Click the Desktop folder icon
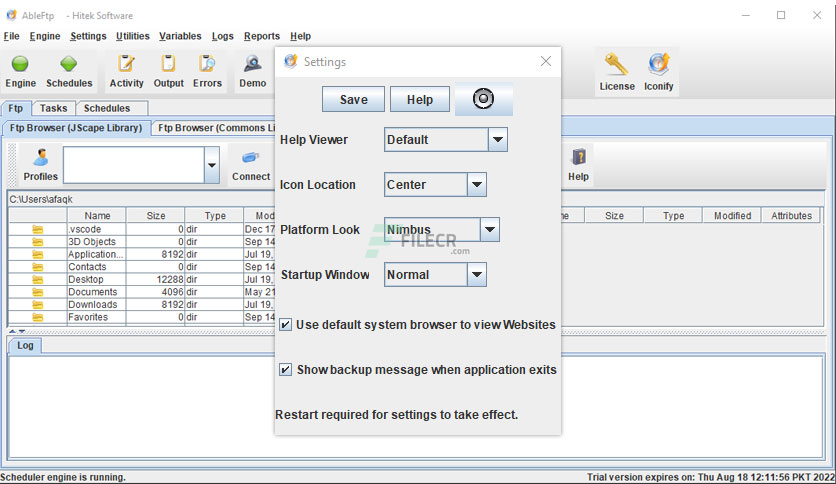Image resolution: width=836 pixels, height=484 pixels. click(x=37, y=279)
